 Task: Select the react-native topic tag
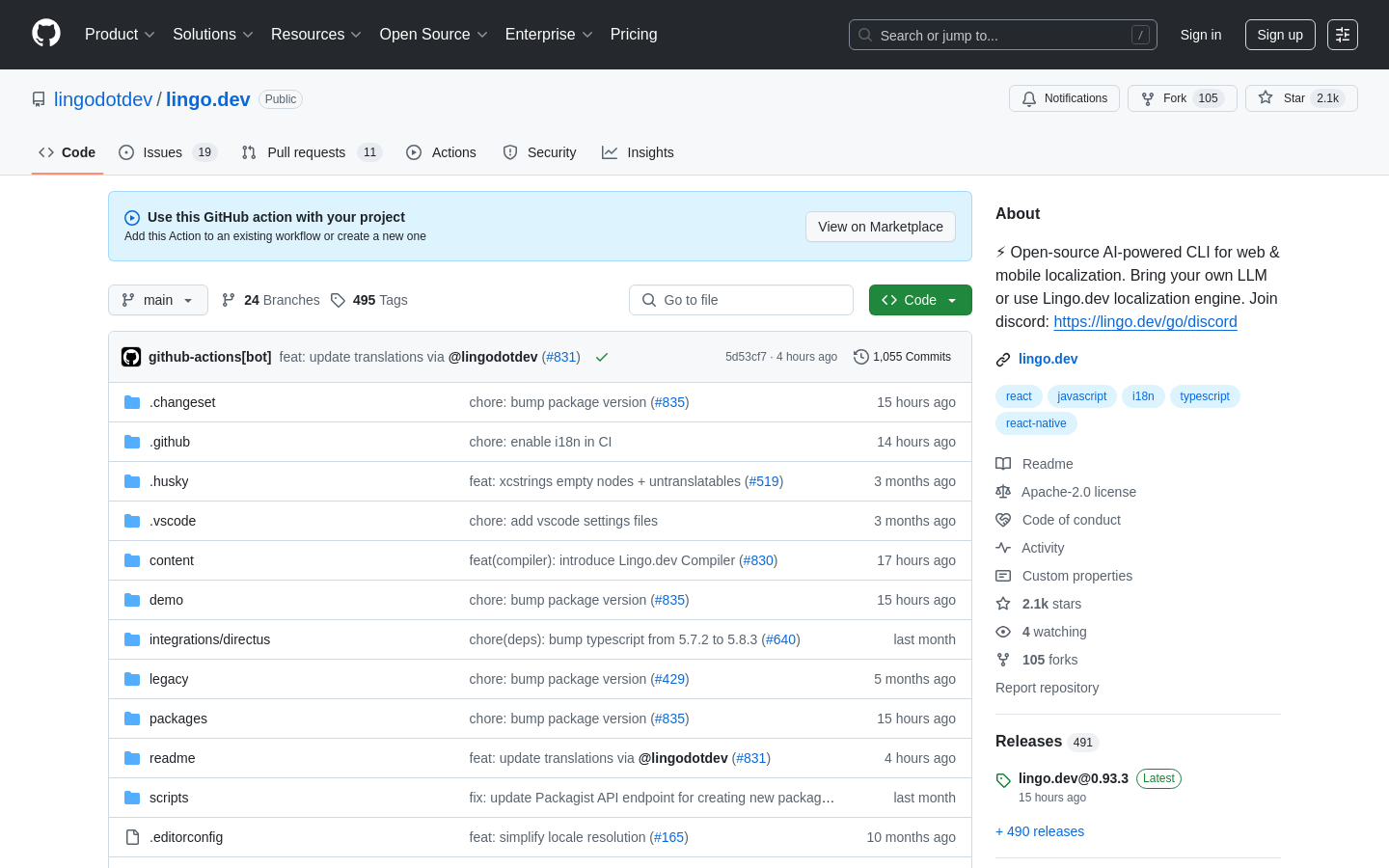(x=1036, y=423)
